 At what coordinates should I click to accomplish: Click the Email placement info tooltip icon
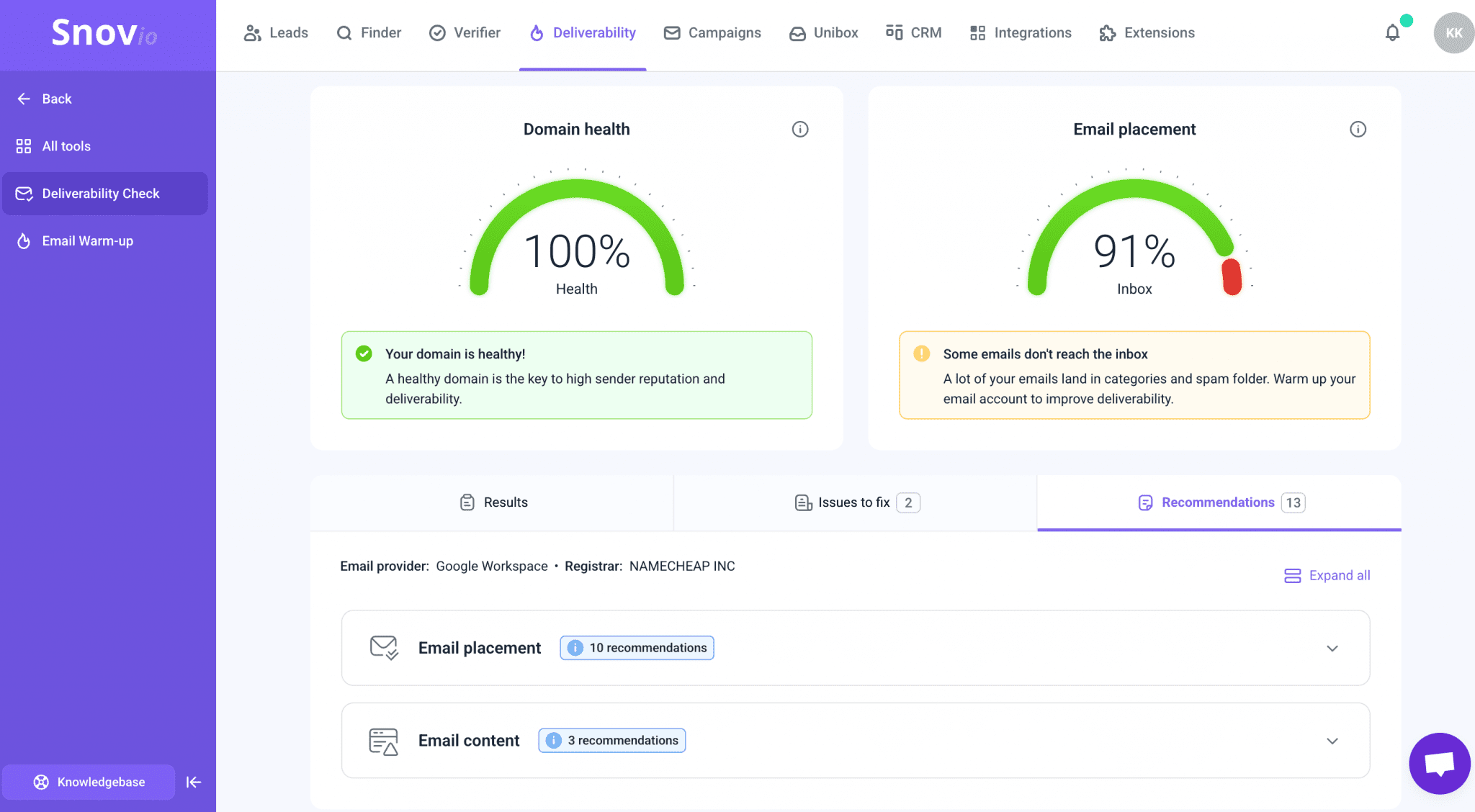point(1358,130)
